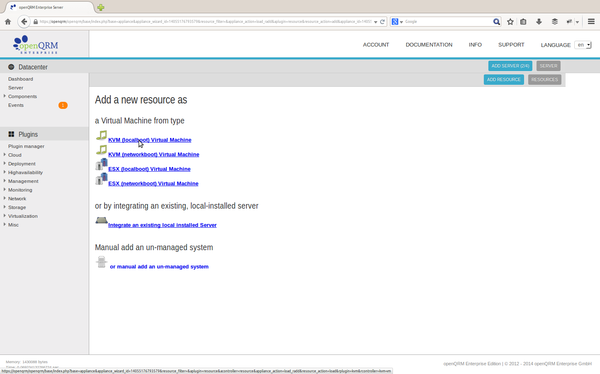Open KVM (networkboot) Virtual Machine link

(153, 155)
